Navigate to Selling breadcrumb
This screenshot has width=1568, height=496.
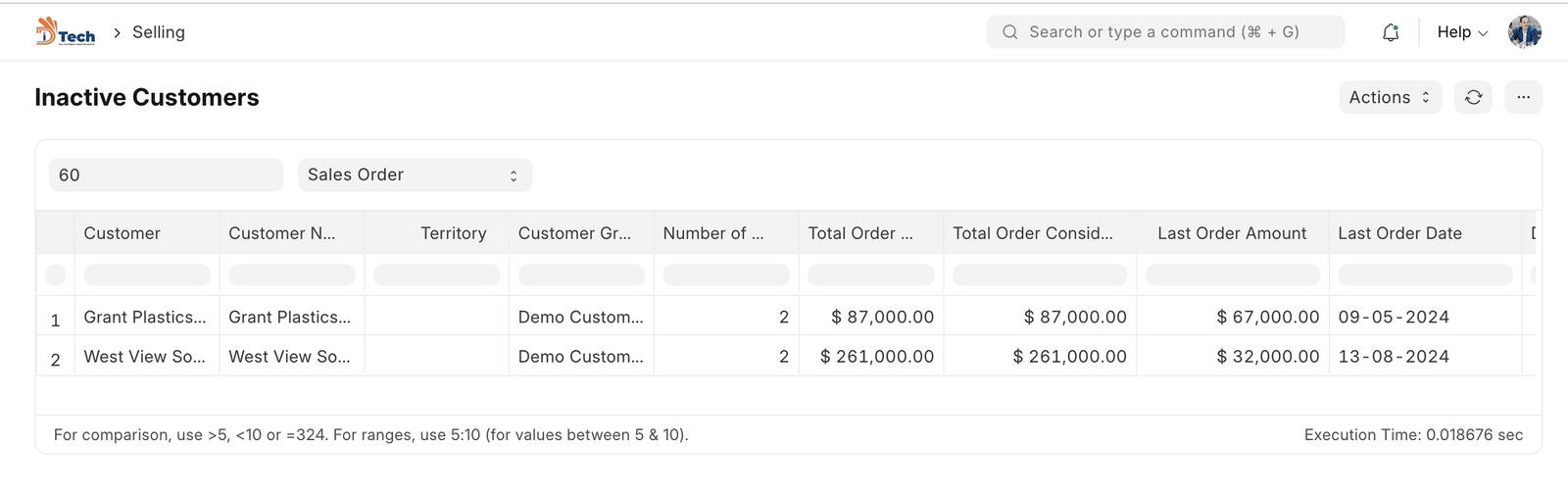(x=159, y=32)
